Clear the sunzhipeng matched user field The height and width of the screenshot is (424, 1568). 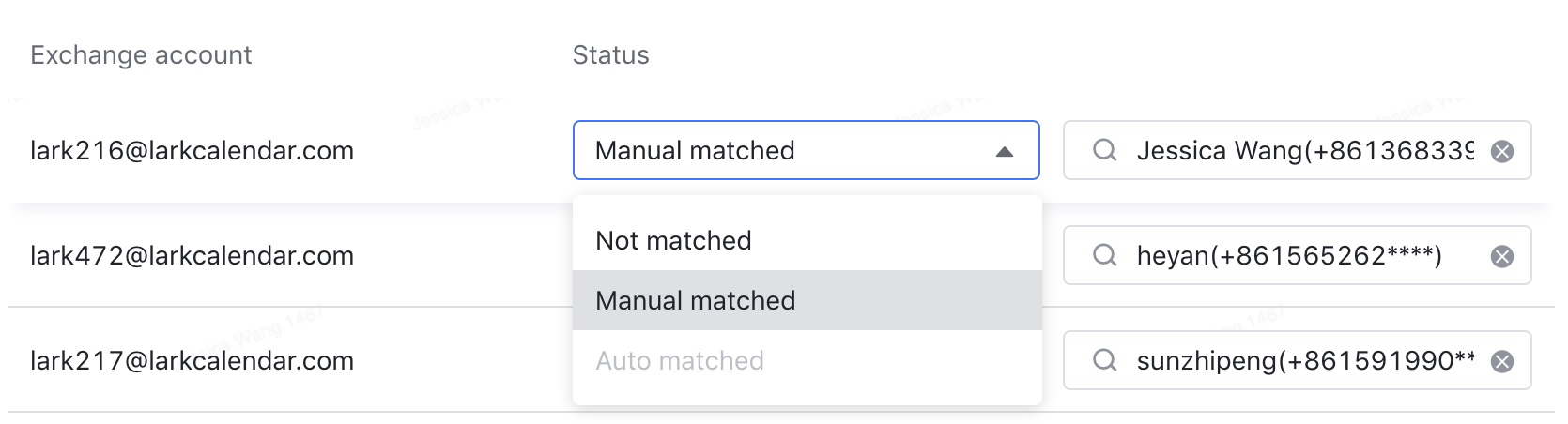tap(1502, 361)
